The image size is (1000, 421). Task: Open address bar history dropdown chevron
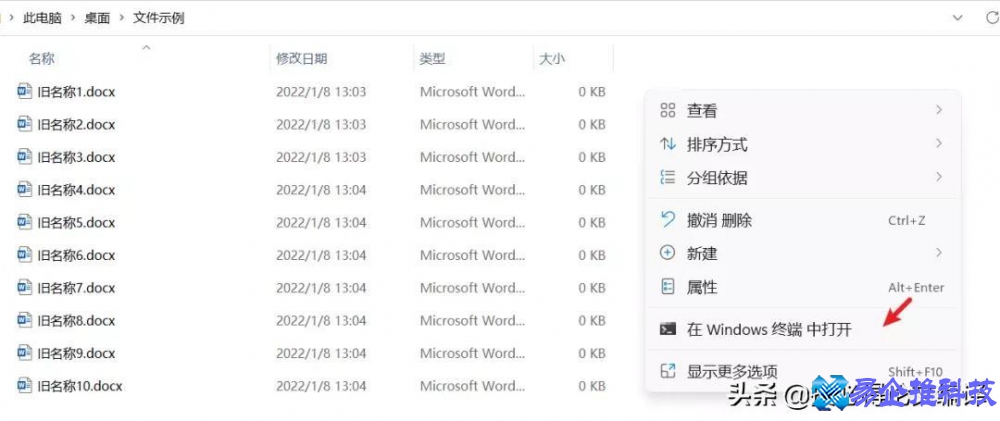[957, 18]
